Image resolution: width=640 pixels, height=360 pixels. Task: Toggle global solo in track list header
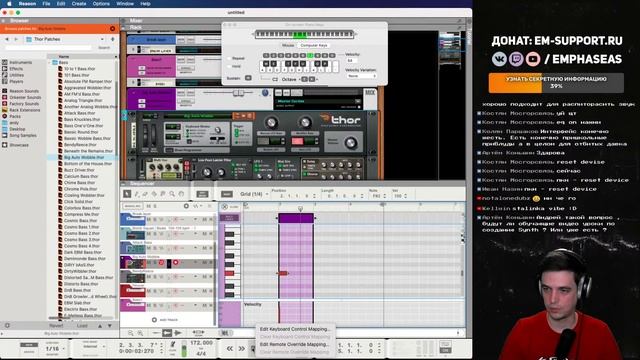tap(155, 206)
